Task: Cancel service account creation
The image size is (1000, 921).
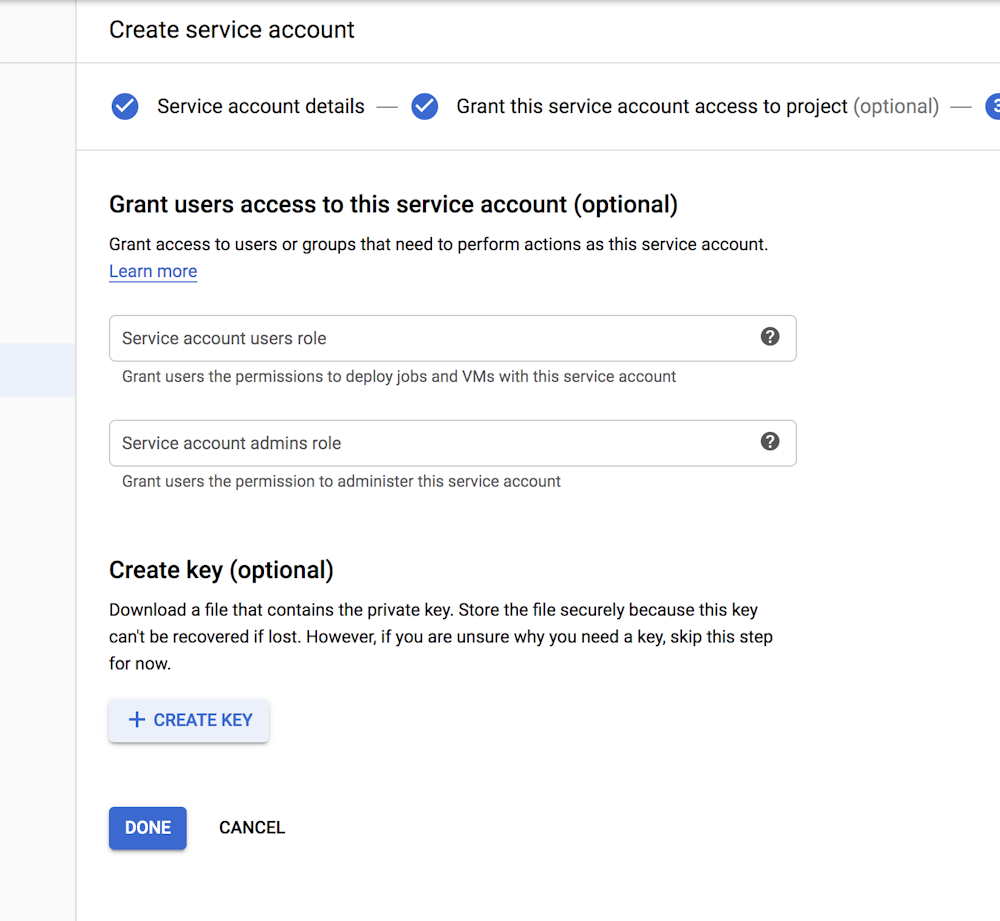Action: pos(252,828)
